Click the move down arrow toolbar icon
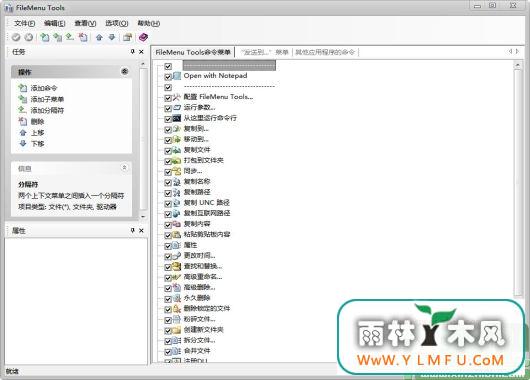Image resolution: width=530 pixels, height=380 pixels. pos(112,38)
